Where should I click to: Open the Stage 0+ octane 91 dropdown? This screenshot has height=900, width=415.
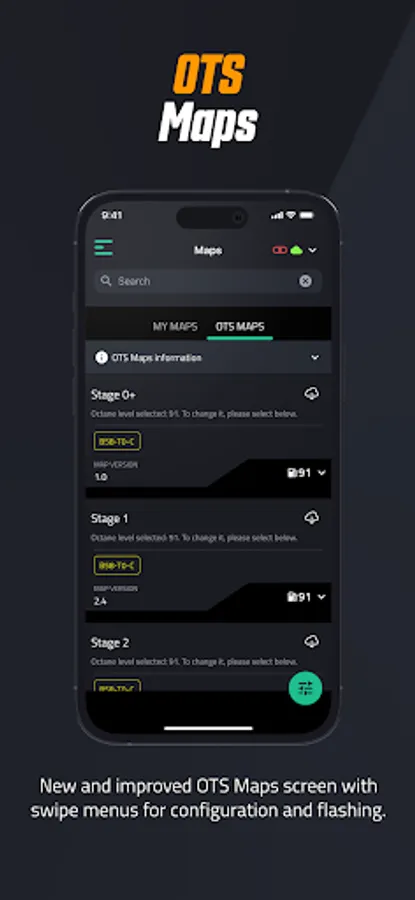tap(307, 473)
